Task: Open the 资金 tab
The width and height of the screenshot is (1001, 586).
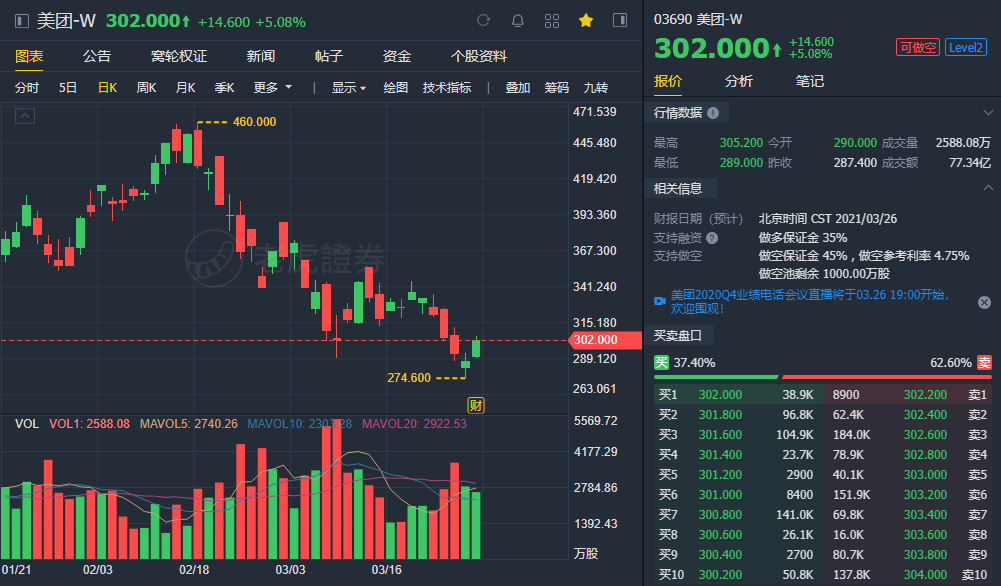Action: tap(396, 56)
